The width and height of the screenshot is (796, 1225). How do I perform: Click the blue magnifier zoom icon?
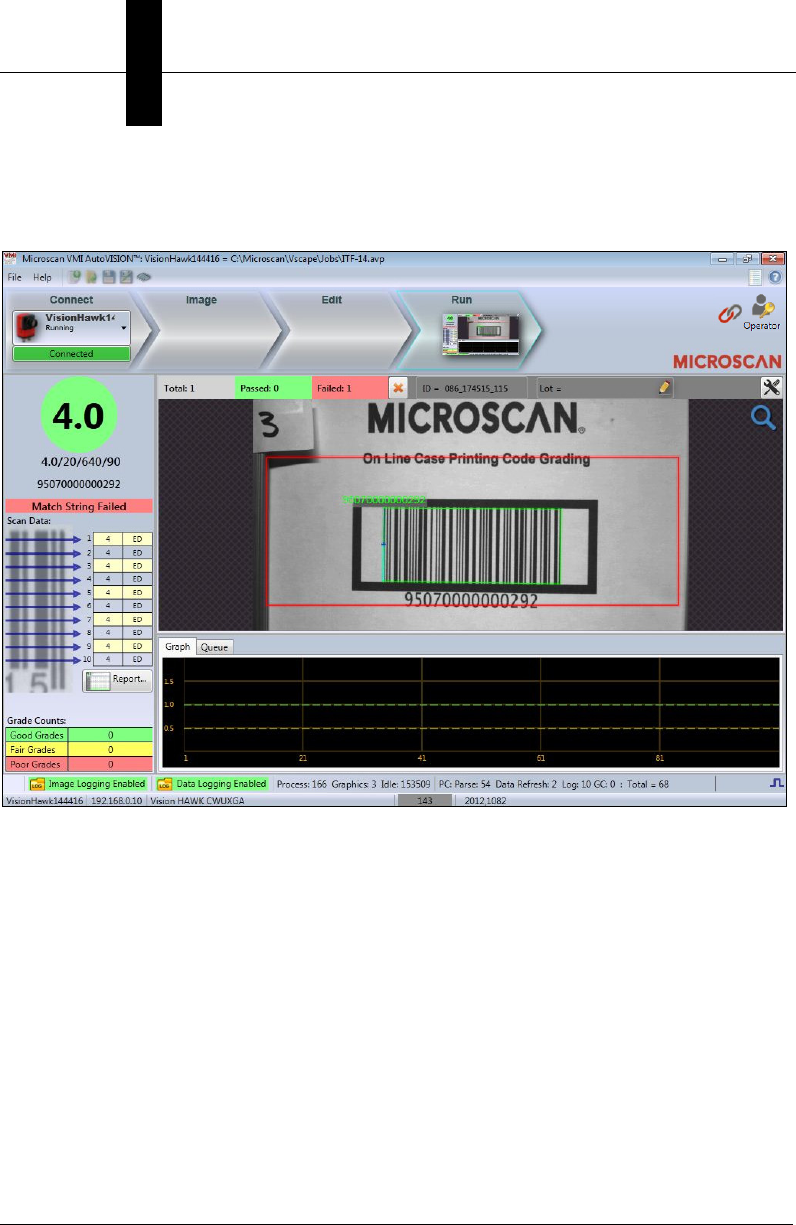pyautogui.click(x=764, y=418)
